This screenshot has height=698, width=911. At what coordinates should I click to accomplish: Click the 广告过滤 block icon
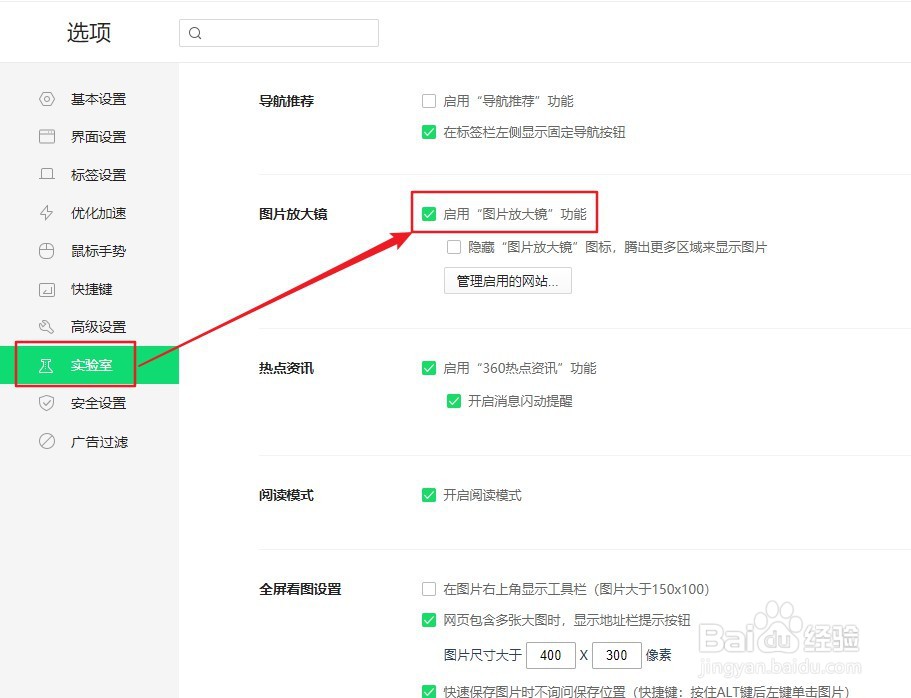[x=47, y=441]
